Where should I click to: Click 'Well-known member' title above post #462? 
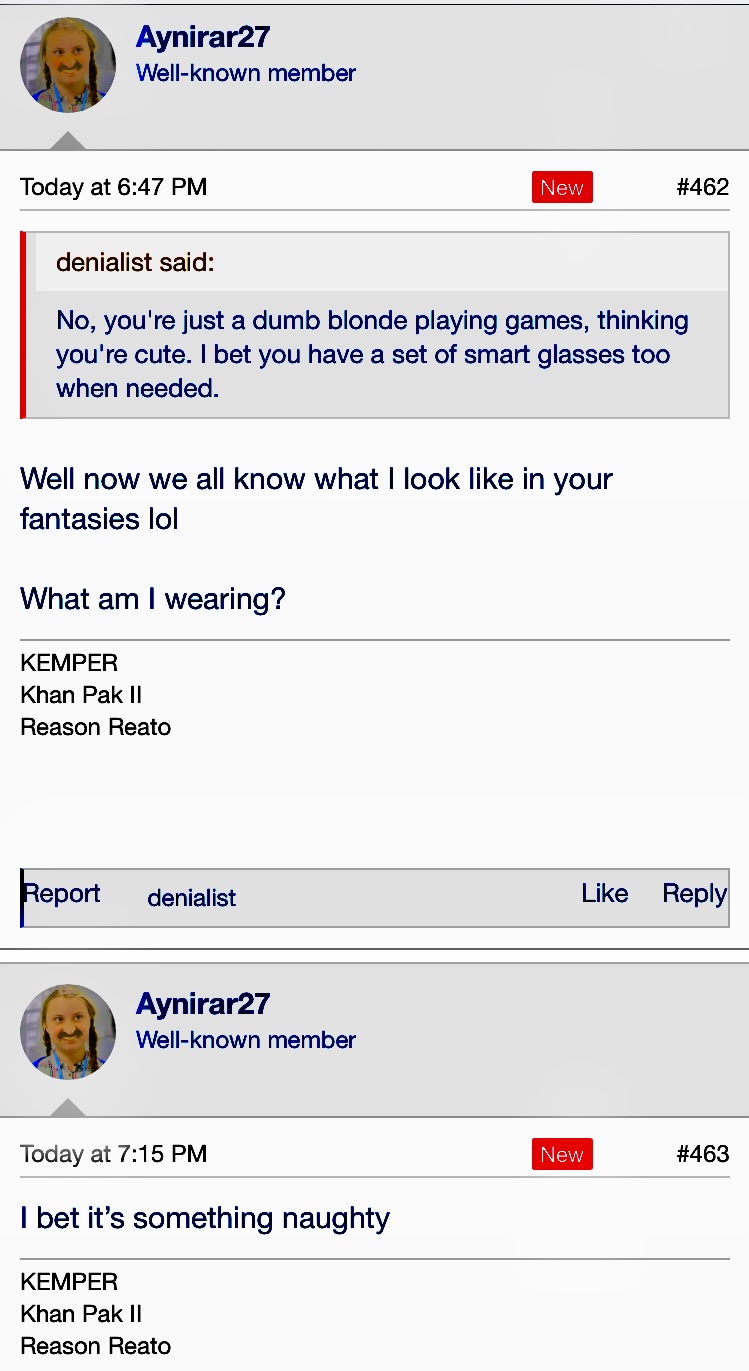[246, 73]
